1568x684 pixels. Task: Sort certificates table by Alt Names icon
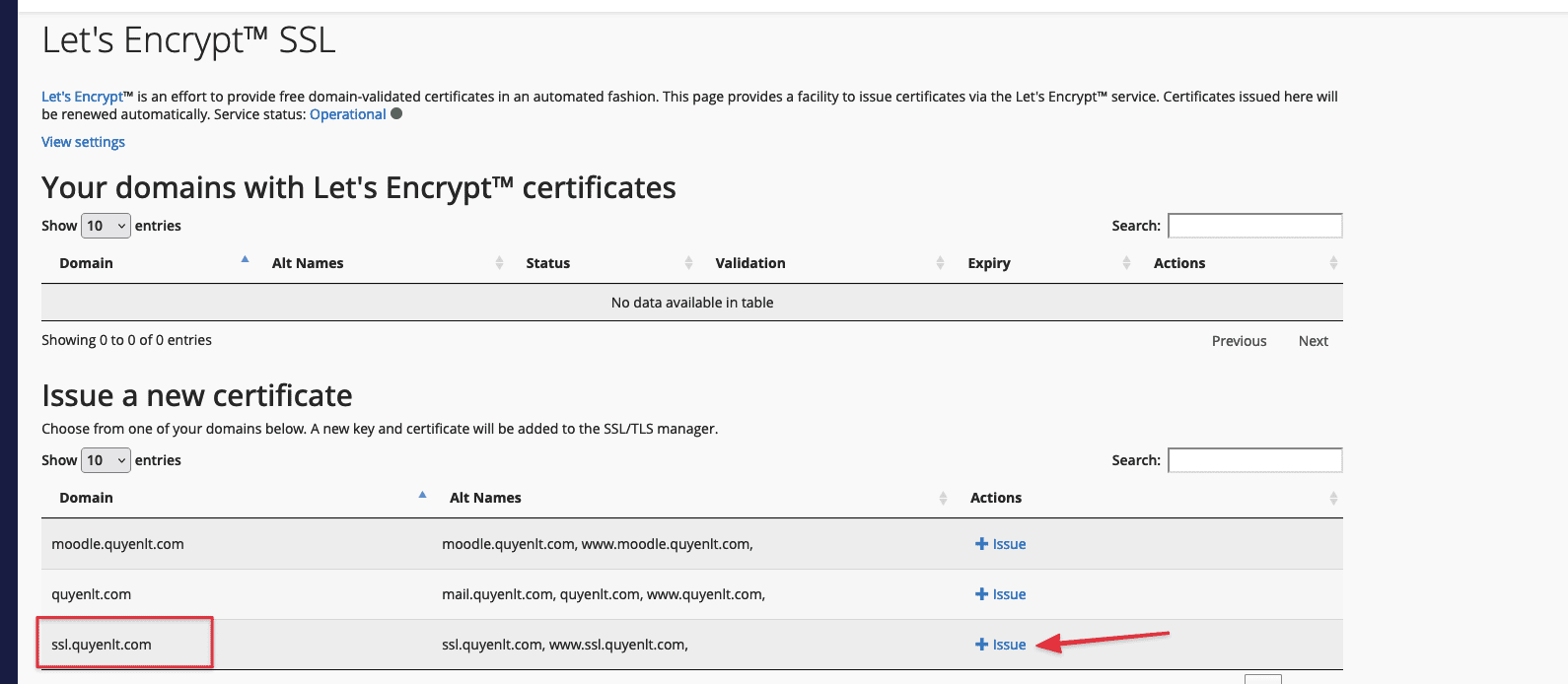click(499, 263)
